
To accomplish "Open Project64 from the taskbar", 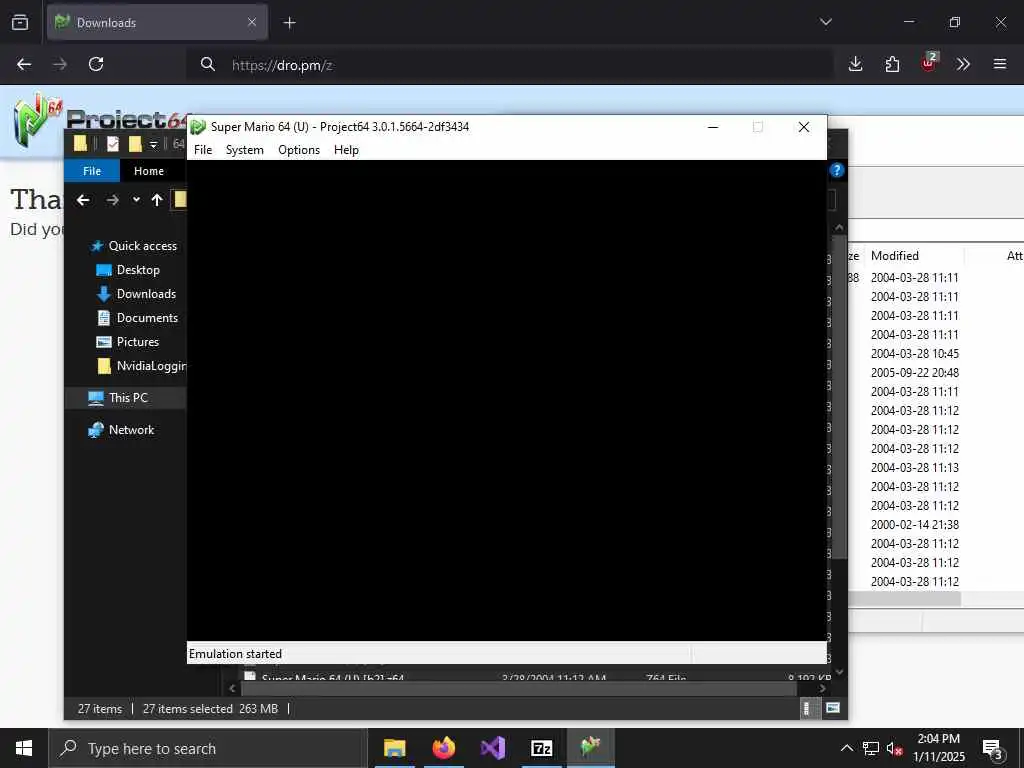I will pos(590,748).
